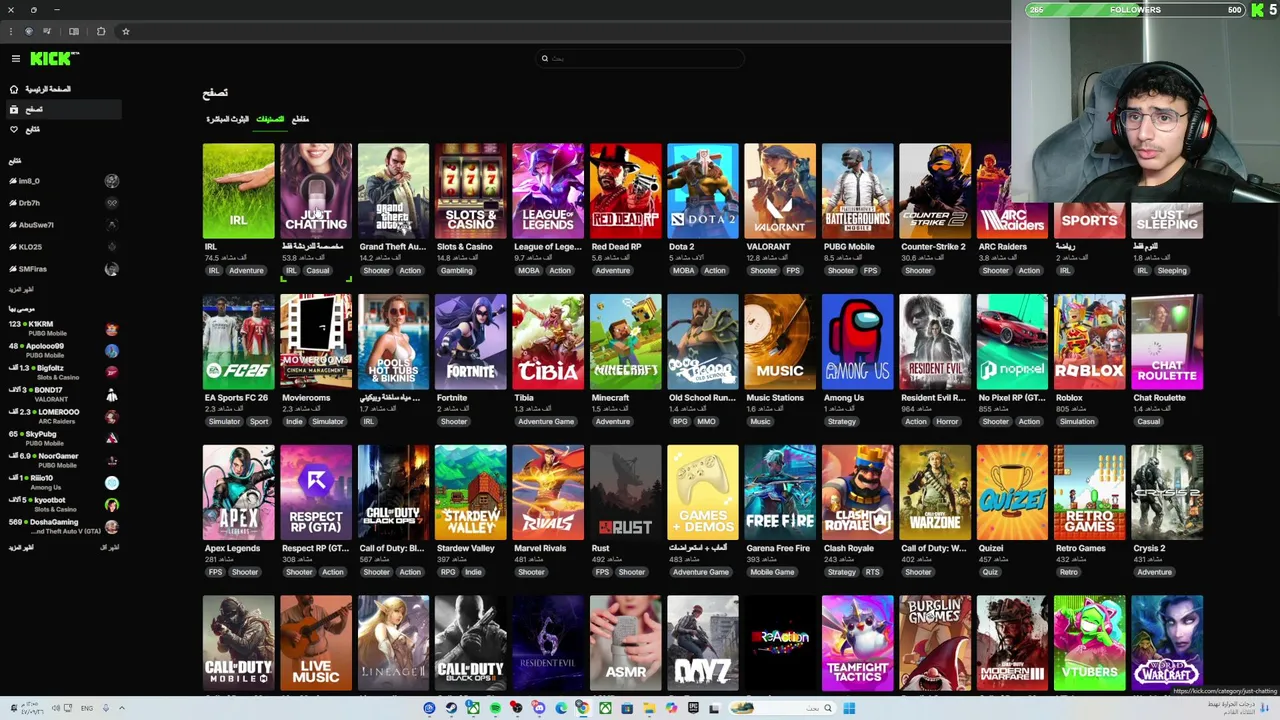
Task: Open the browser three-dot menu
Action: pos(12,31)
